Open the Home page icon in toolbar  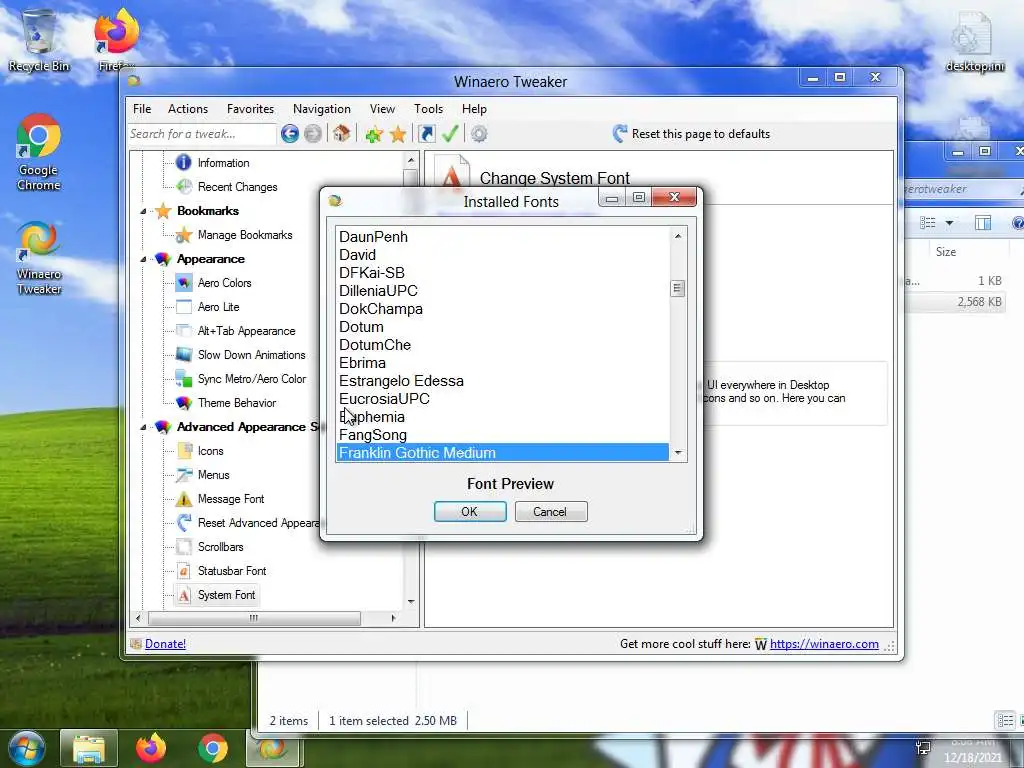pos(341,134)
